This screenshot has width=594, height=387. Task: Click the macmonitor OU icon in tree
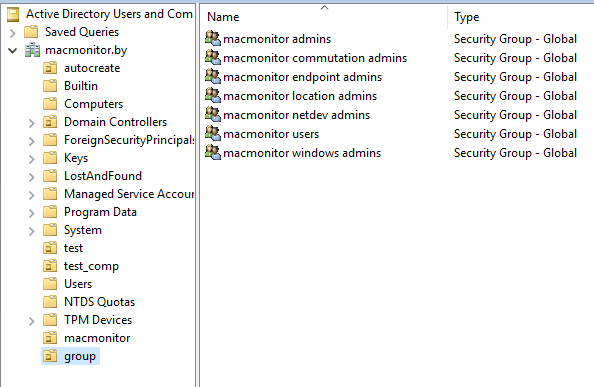[x=50, y=338]
